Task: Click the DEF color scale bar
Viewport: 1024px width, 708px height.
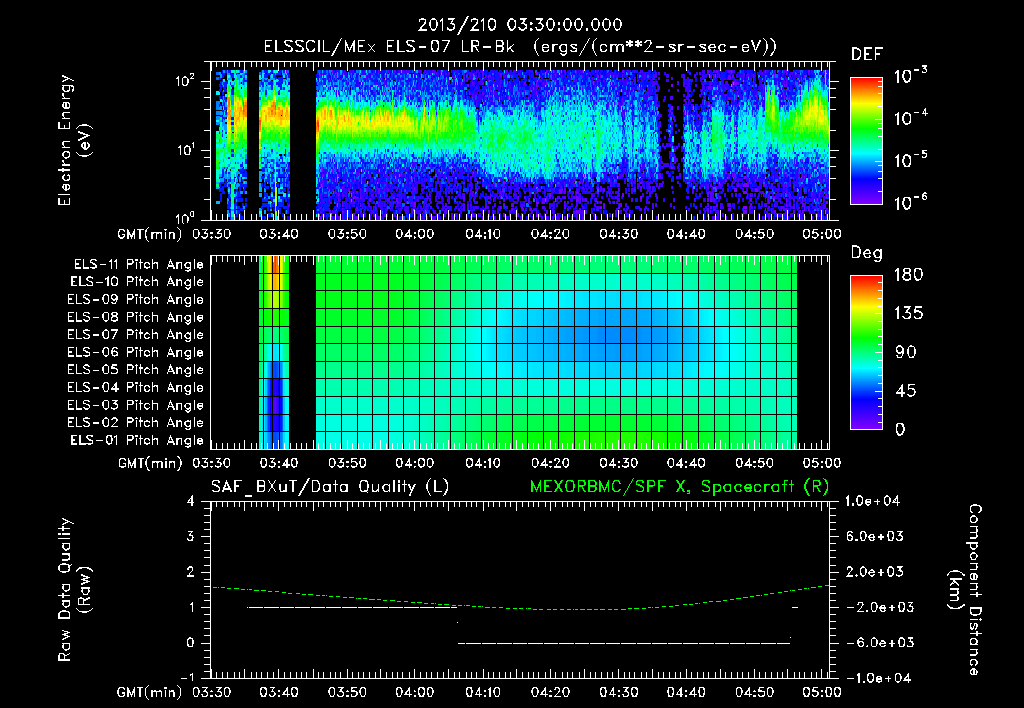Action: pos(866,141)
